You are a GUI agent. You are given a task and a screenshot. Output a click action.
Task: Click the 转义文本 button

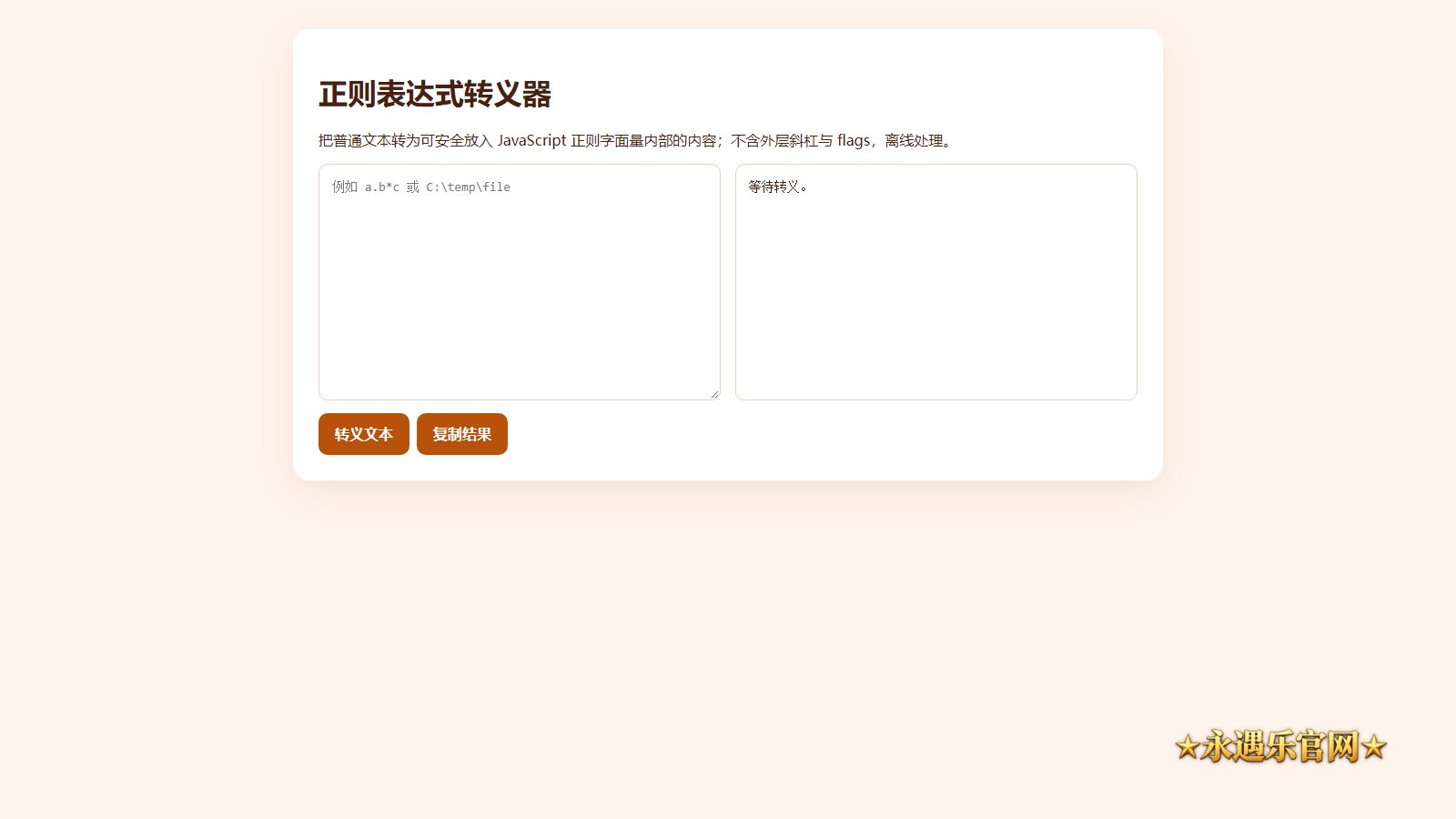pos(364,434)
